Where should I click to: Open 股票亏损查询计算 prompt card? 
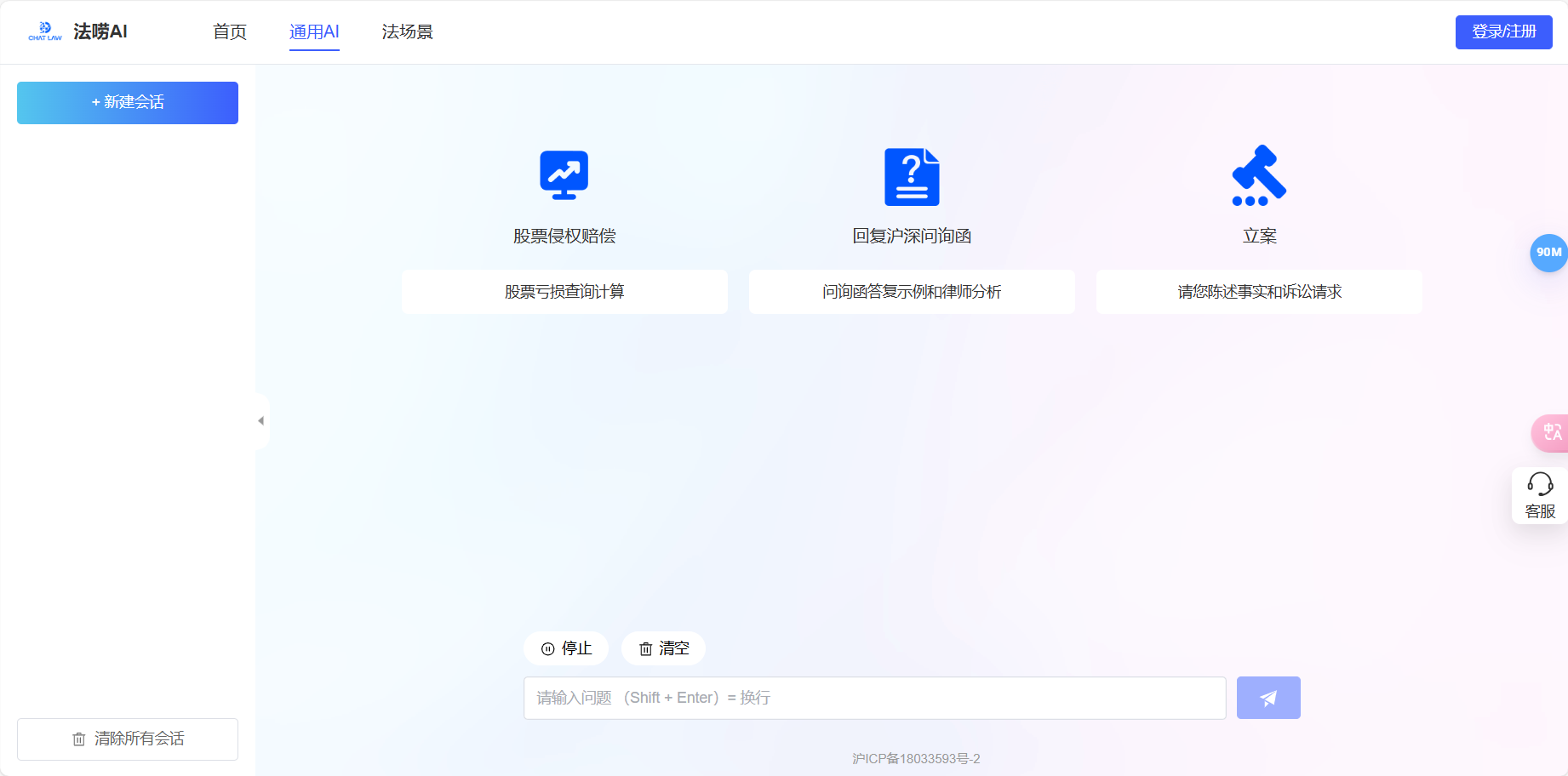point(564,291)
